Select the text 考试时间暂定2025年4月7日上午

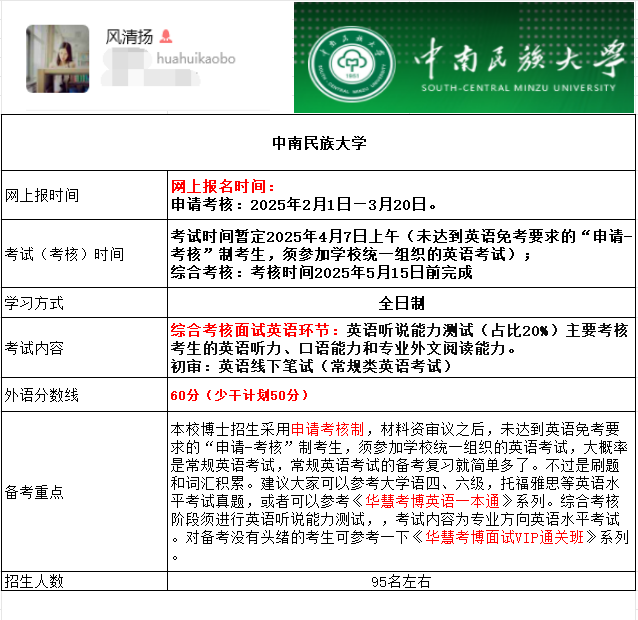284,236
